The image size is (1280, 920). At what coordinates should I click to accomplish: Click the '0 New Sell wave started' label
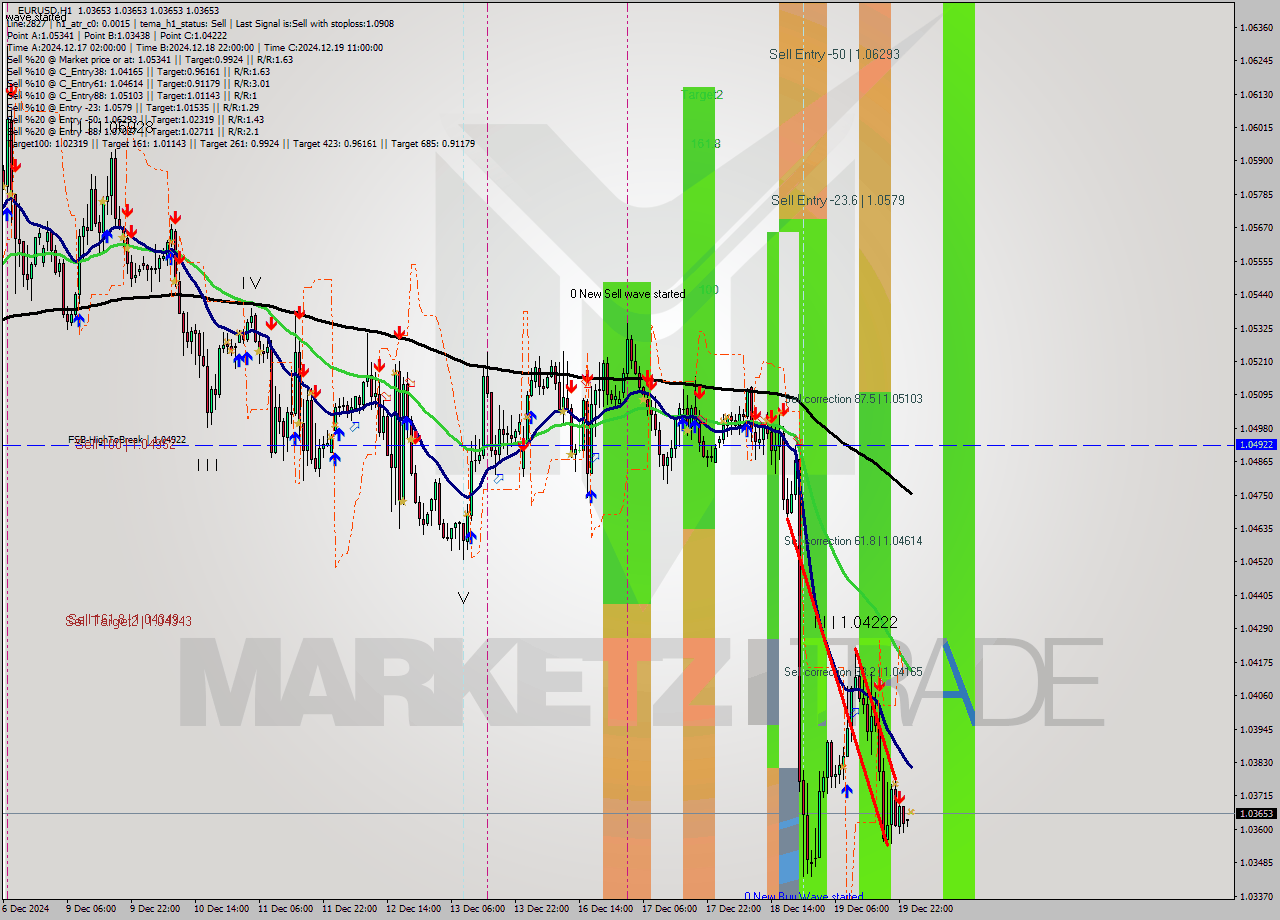point(628,294)
